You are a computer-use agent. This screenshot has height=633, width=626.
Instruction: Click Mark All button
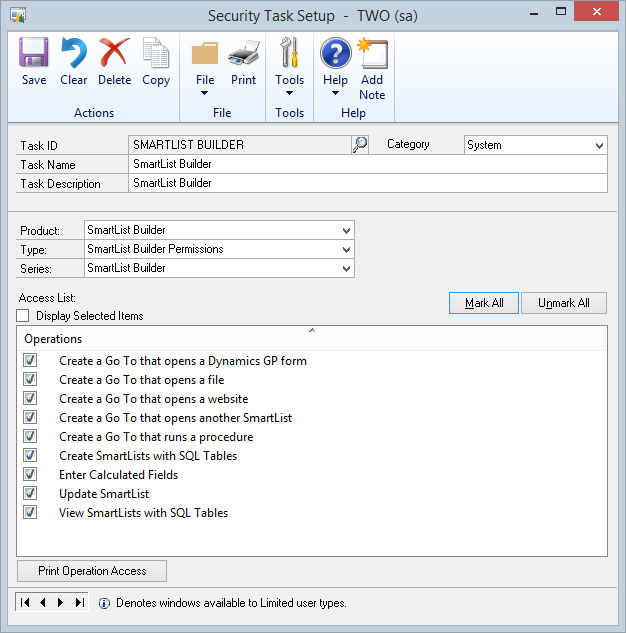tap(484, 303)
